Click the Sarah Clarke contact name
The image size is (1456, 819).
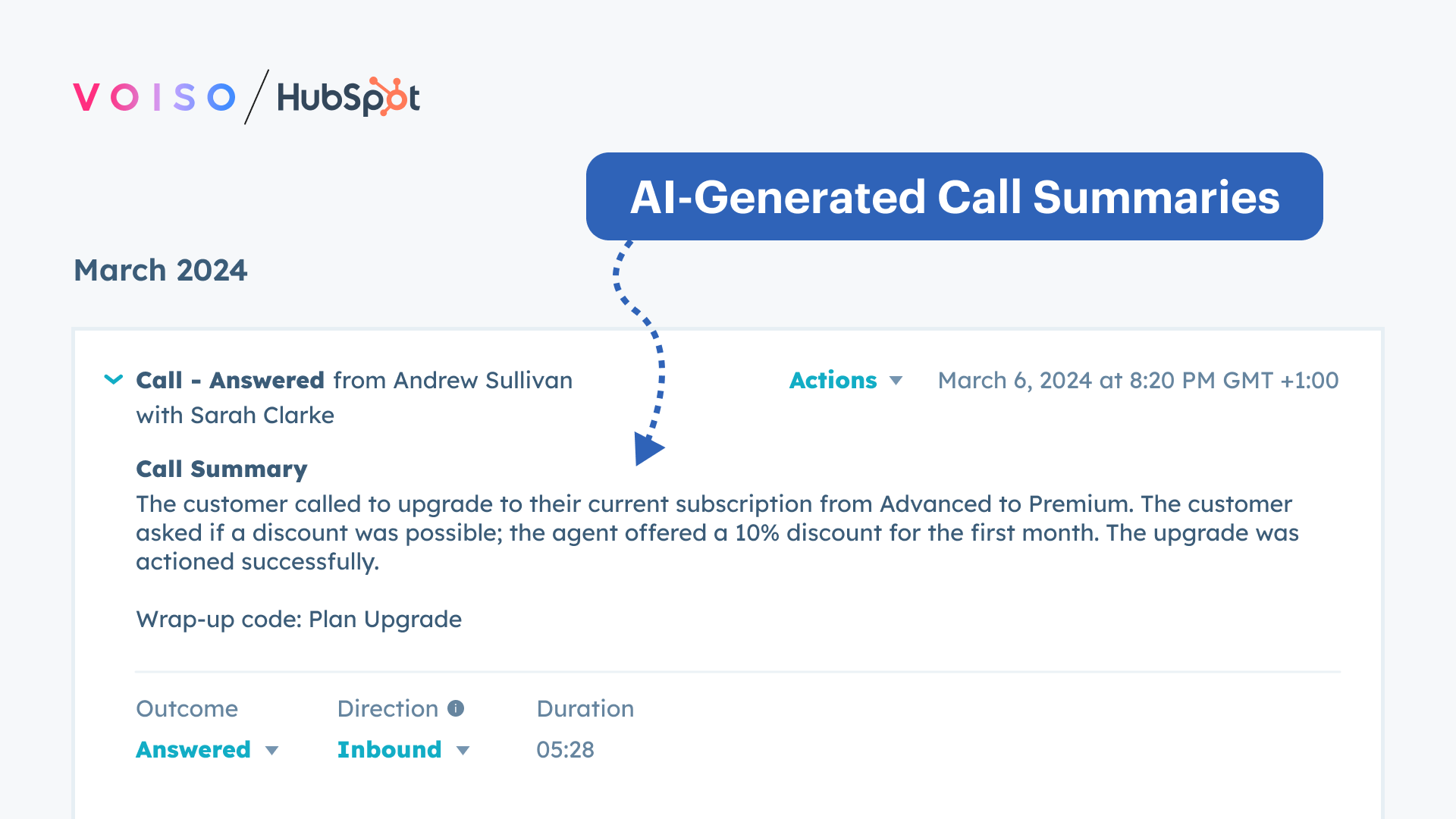262,416
